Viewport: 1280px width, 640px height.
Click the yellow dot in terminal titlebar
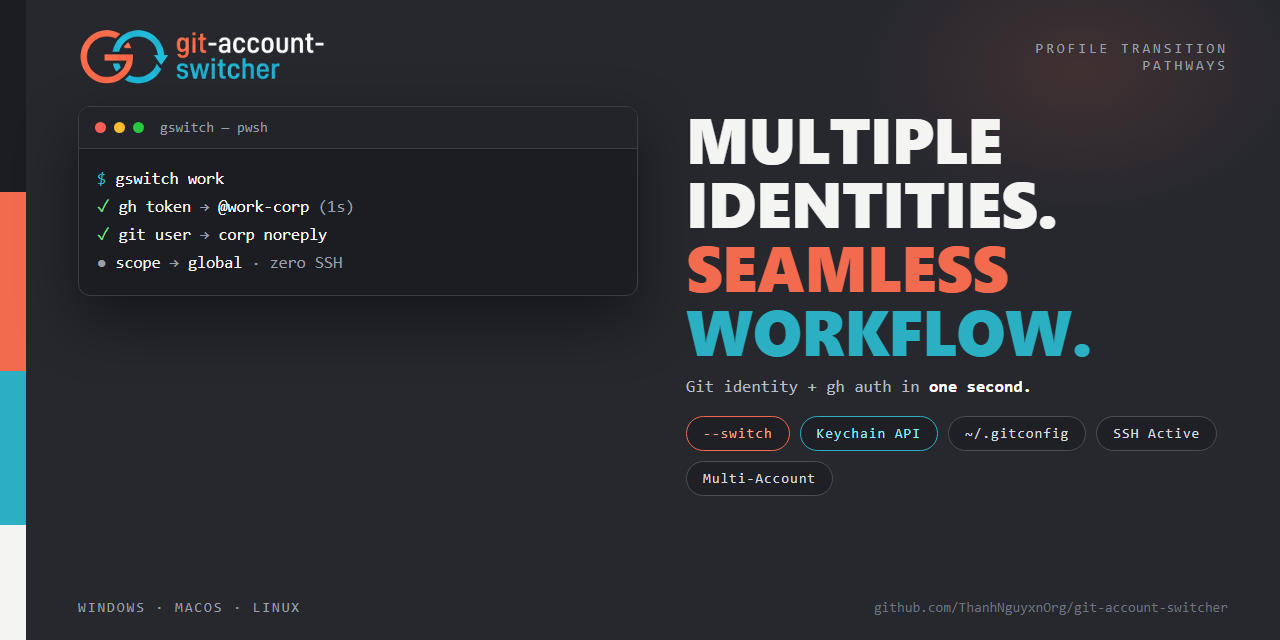[119, 128]
